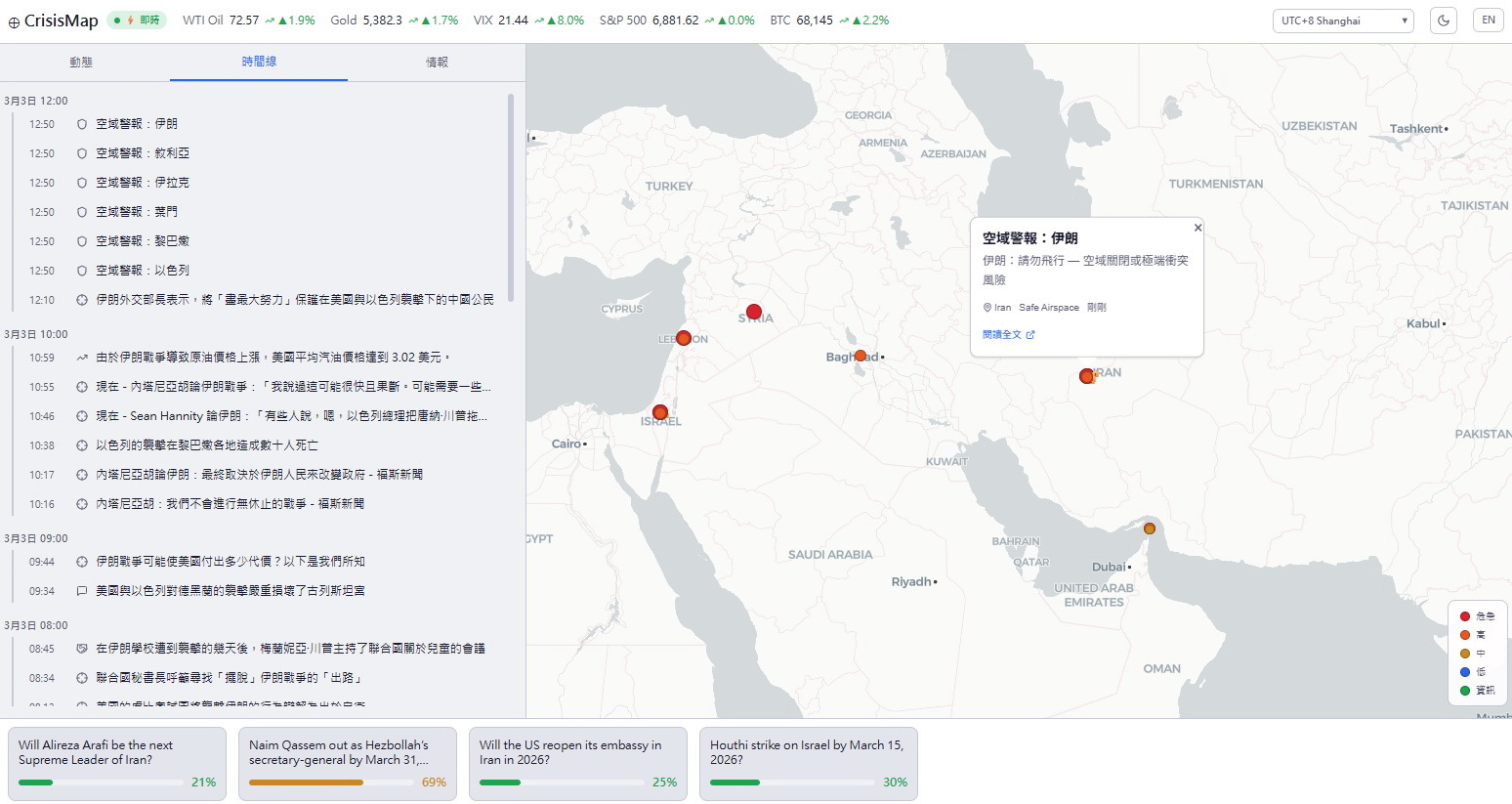Open the UTC+8 Shanghai timezone dropdown
The image size is (1512, 804).
pos(1343,21)
